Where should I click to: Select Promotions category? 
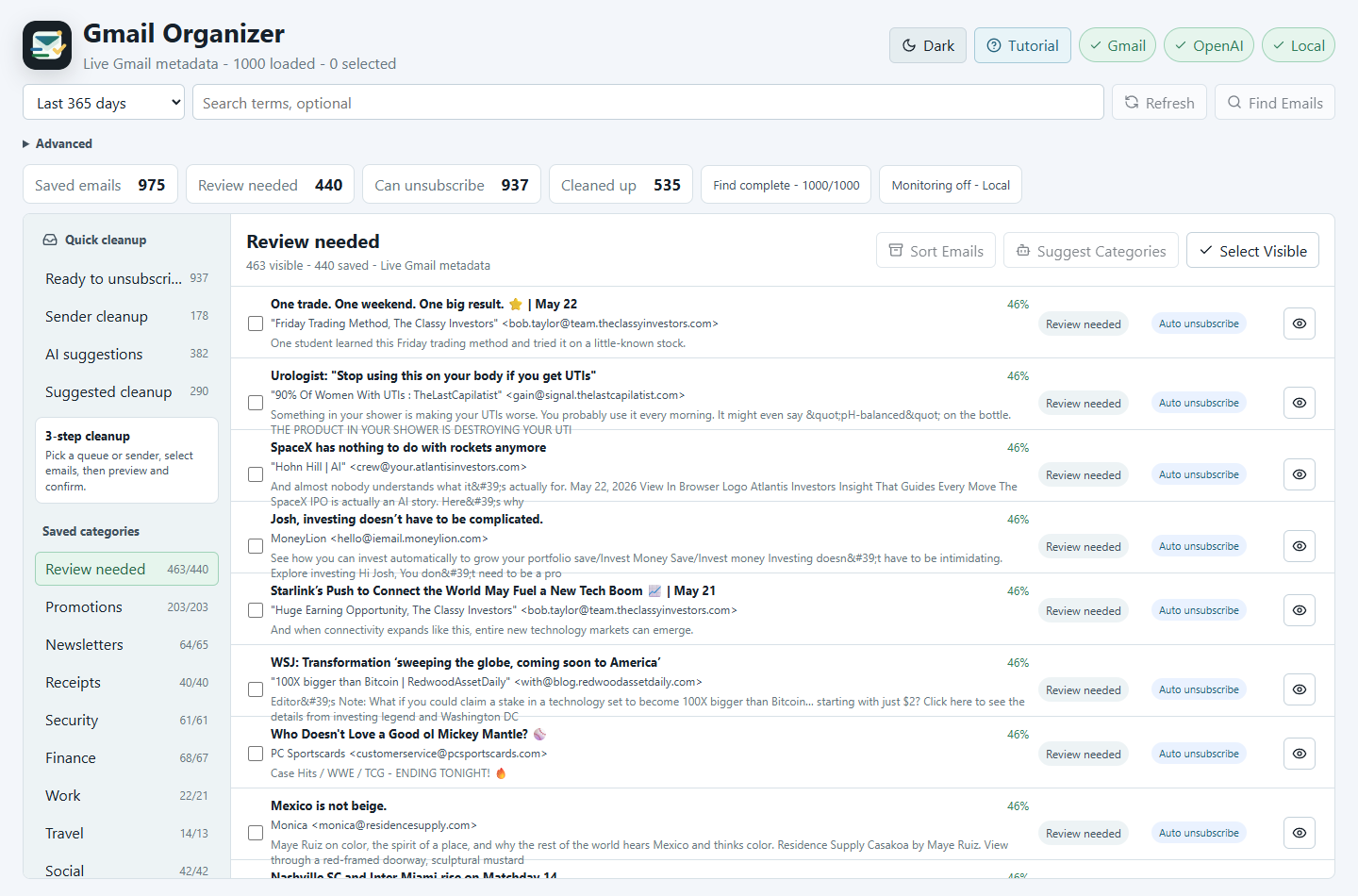click(126, 606)
